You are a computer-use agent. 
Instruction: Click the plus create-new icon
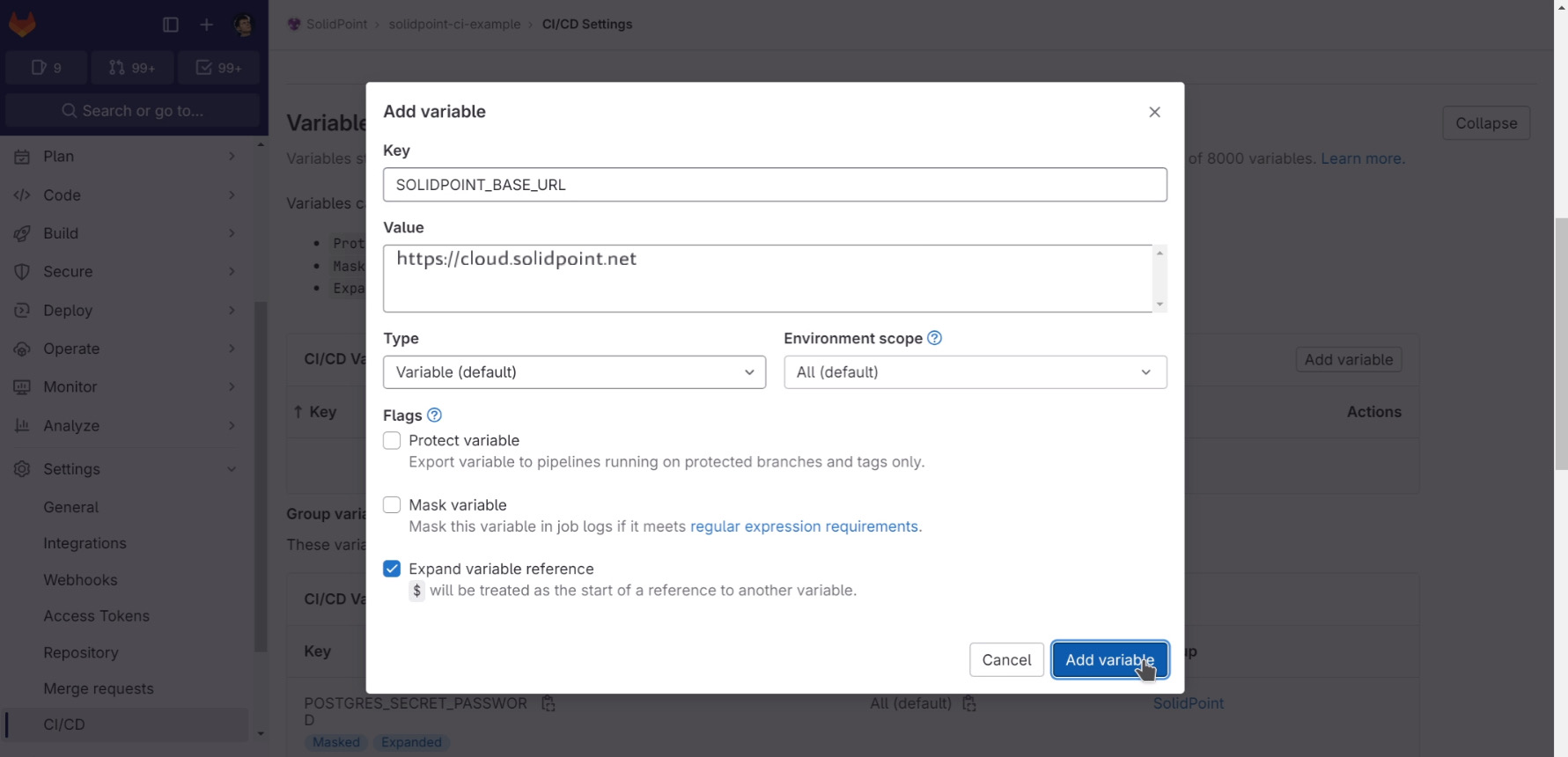207,25
